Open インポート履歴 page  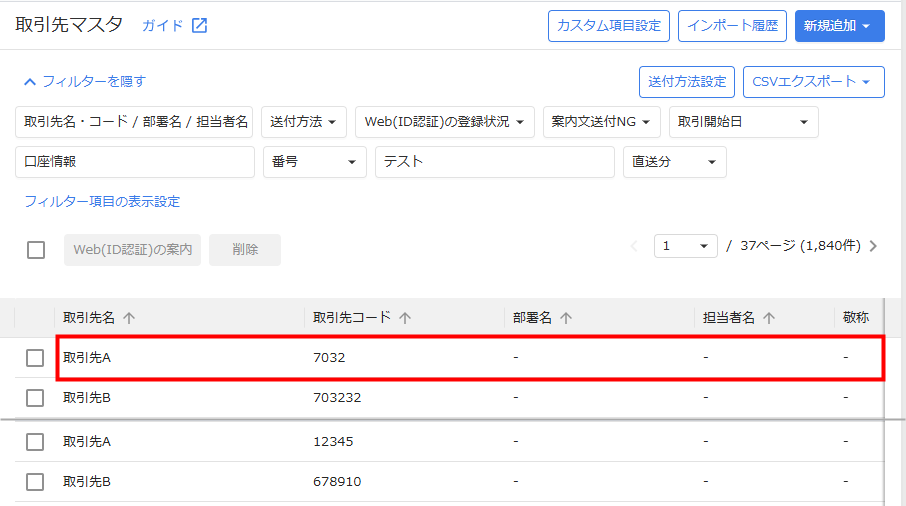click(732, 26)
